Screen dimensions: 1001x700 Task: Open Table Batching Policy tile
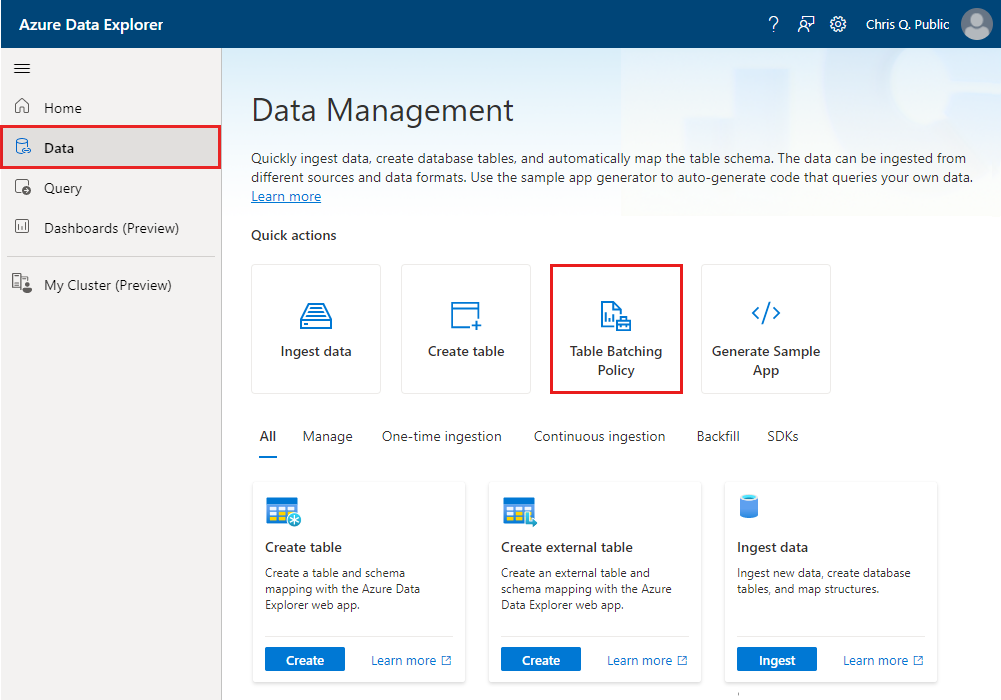616,329
